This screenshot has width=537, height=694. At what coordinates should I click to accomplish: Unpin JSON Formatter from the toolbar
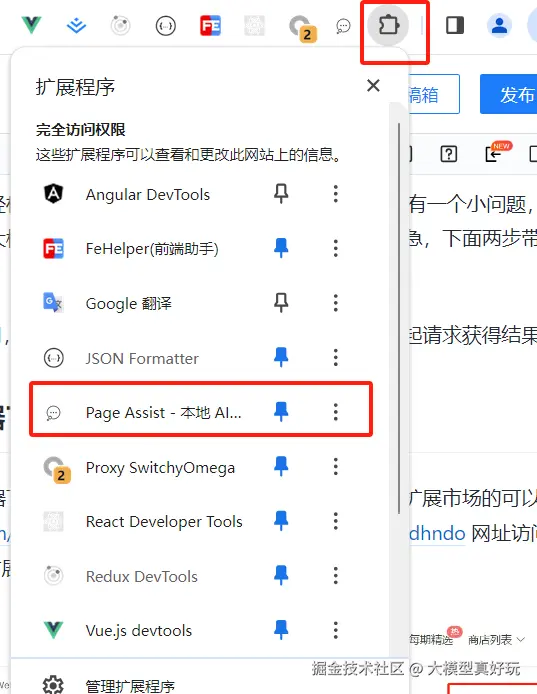(x=281, y=357)
